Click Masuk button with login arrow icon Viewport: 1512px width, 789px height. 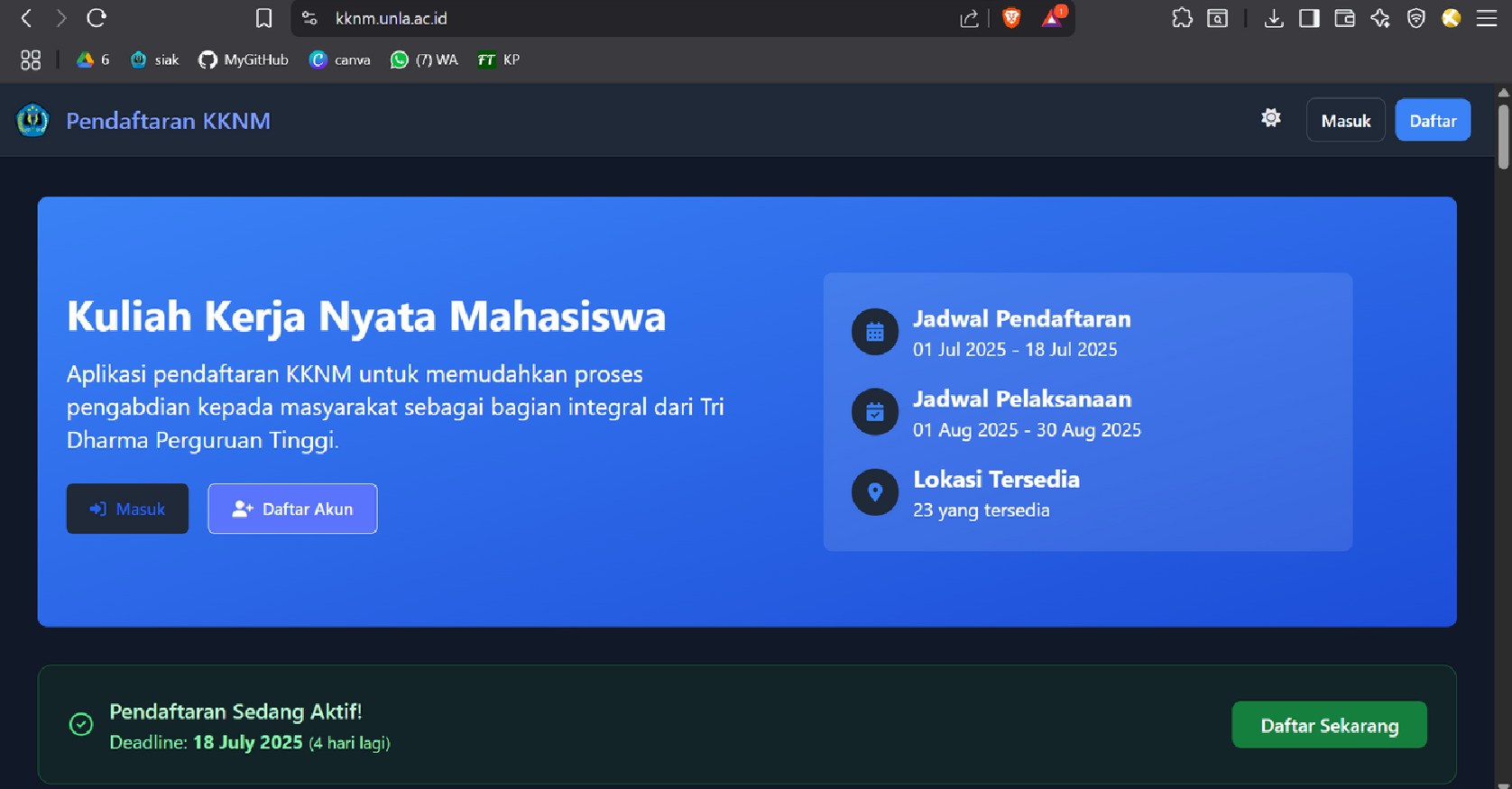(127, 509)
